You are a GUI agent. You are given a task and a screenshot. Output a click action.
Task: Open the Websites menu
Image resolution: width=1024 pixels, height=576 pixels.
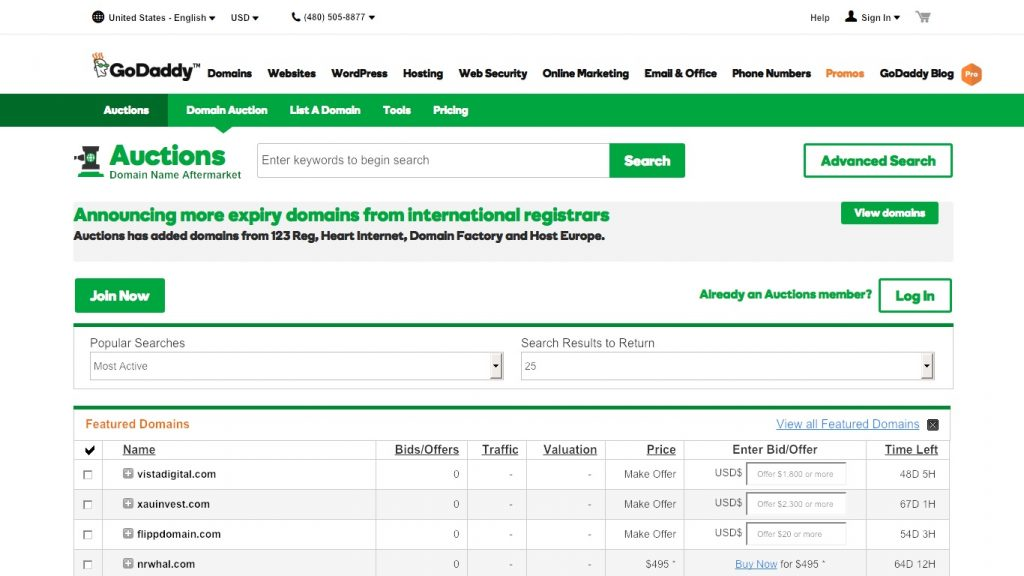(291, 73)
